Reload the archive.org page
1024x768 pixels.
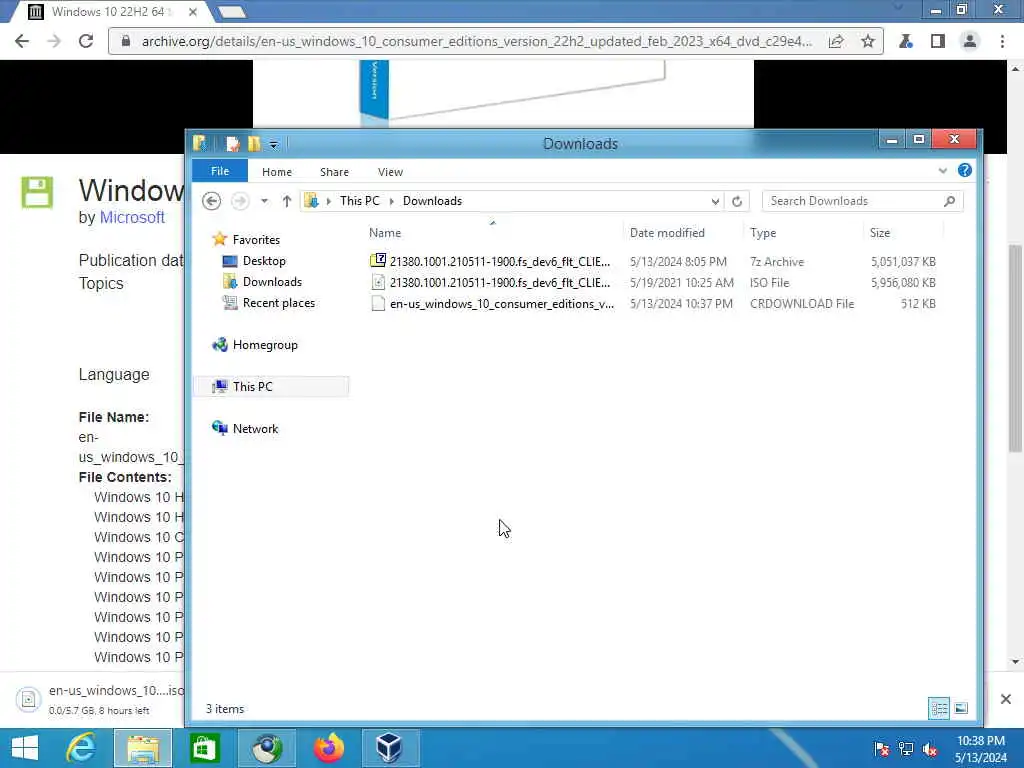point(86,41)
